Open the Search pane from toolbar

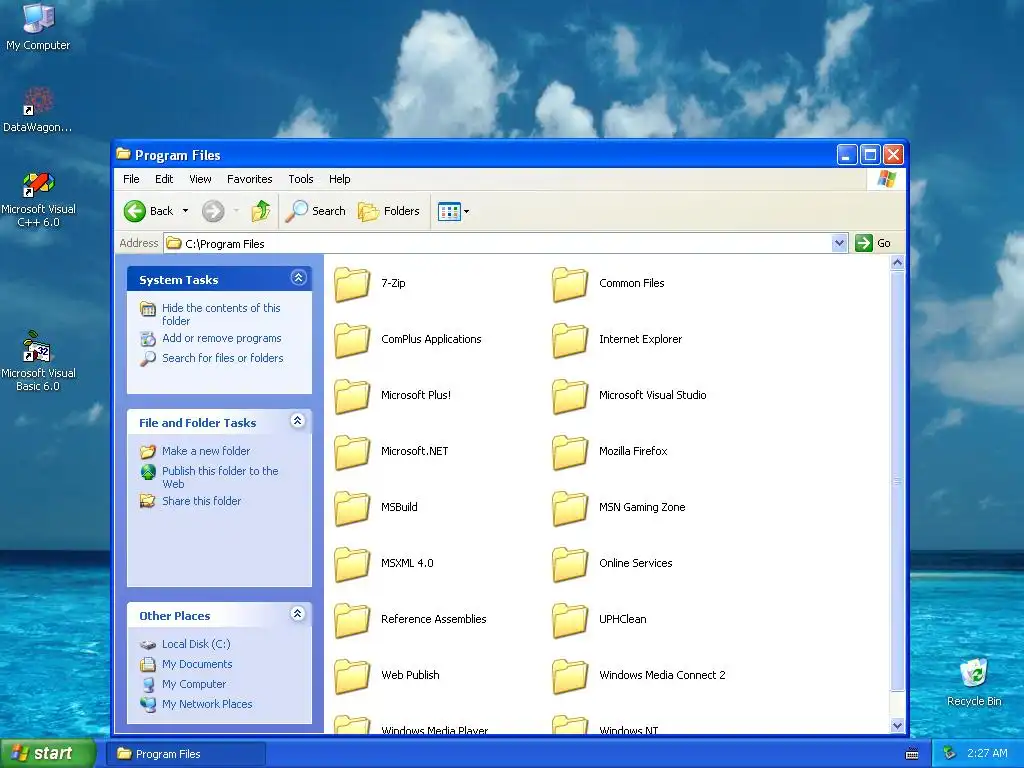pos(316,211)
